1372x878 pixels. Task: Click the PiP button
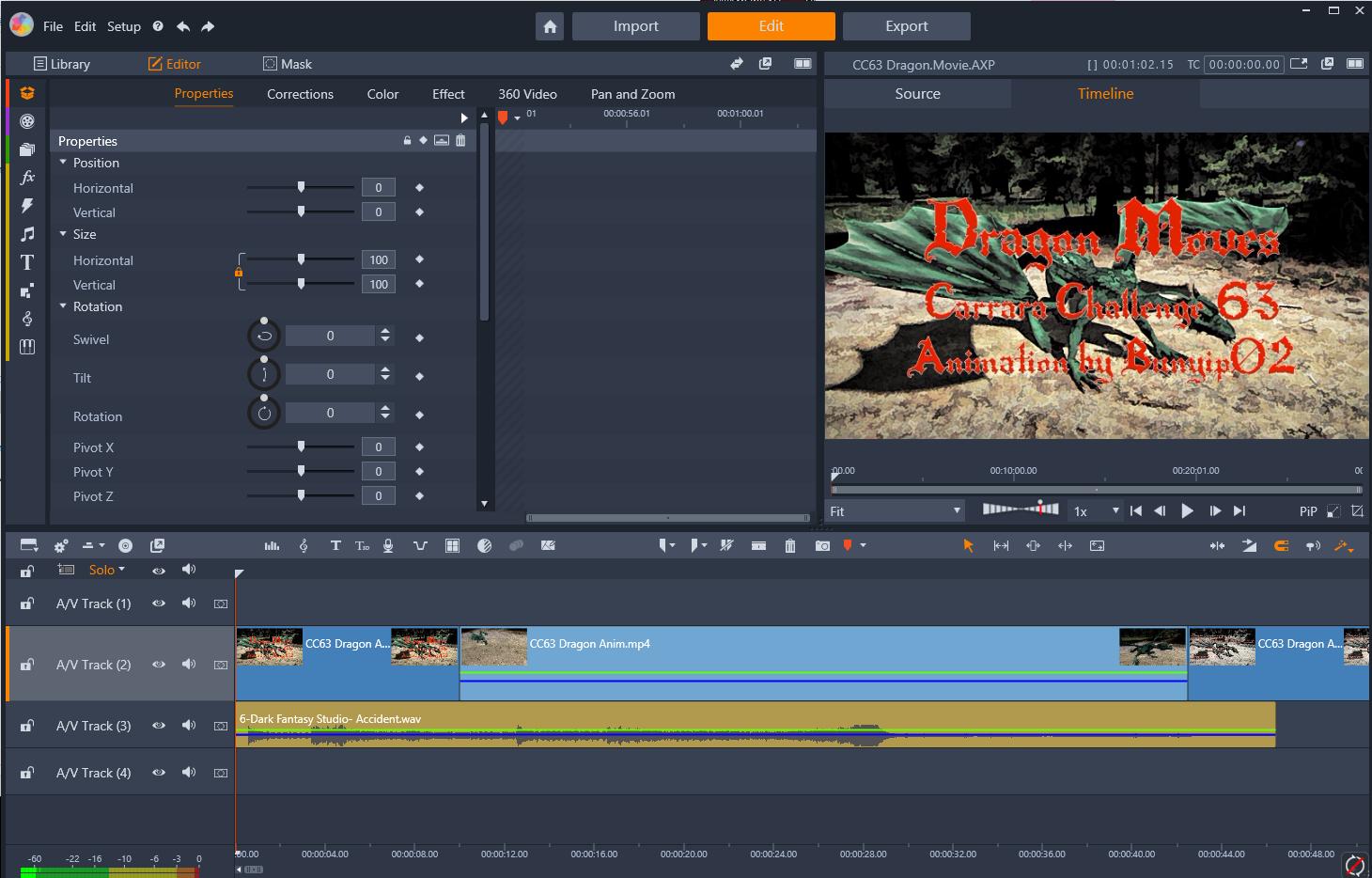pos(1308,511)
